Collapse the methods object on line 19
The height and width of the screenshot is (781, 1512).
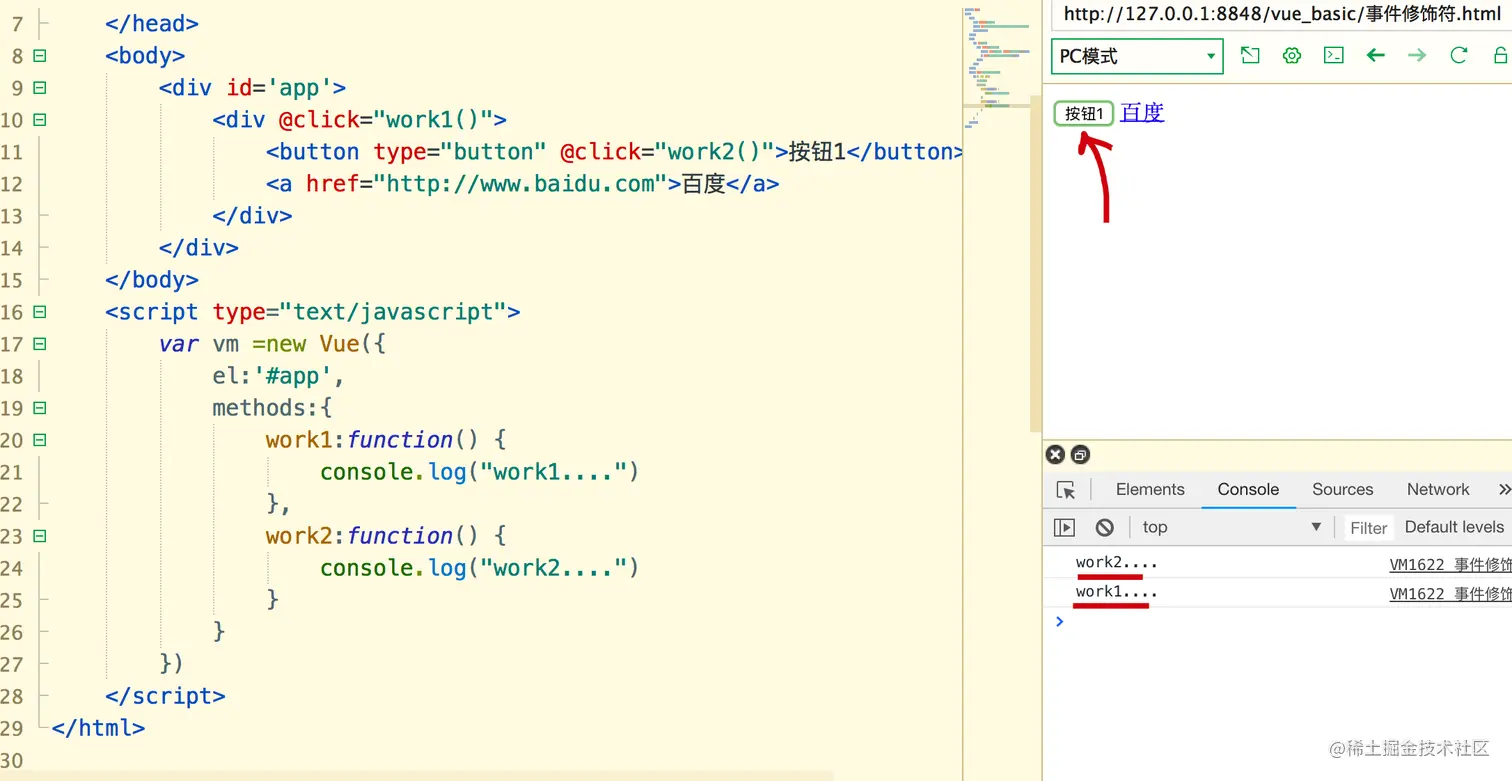(x=40, y=408)
